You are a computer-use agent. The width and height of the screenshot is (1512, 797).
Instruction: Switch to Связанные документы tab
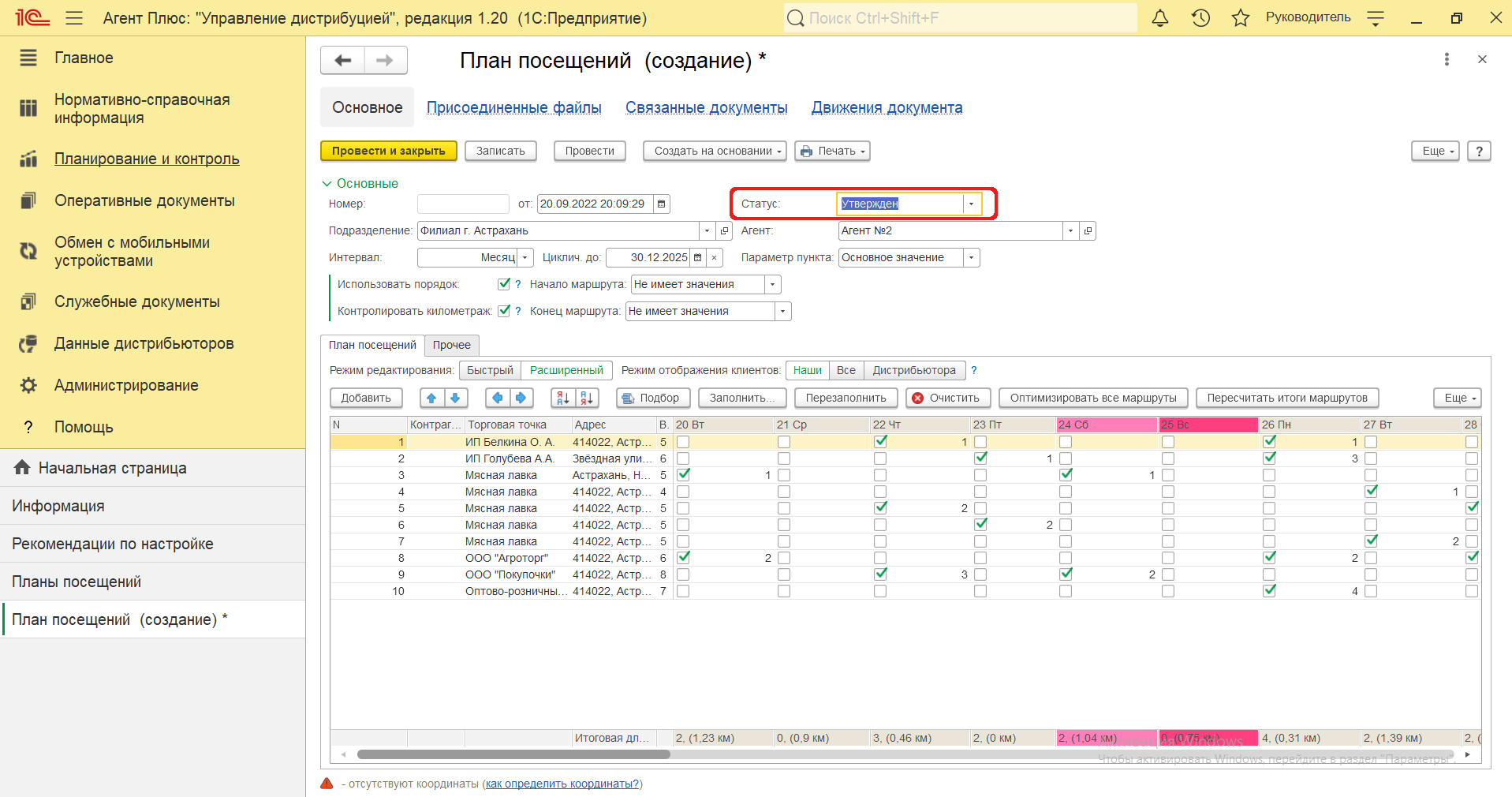coord(707,107)
